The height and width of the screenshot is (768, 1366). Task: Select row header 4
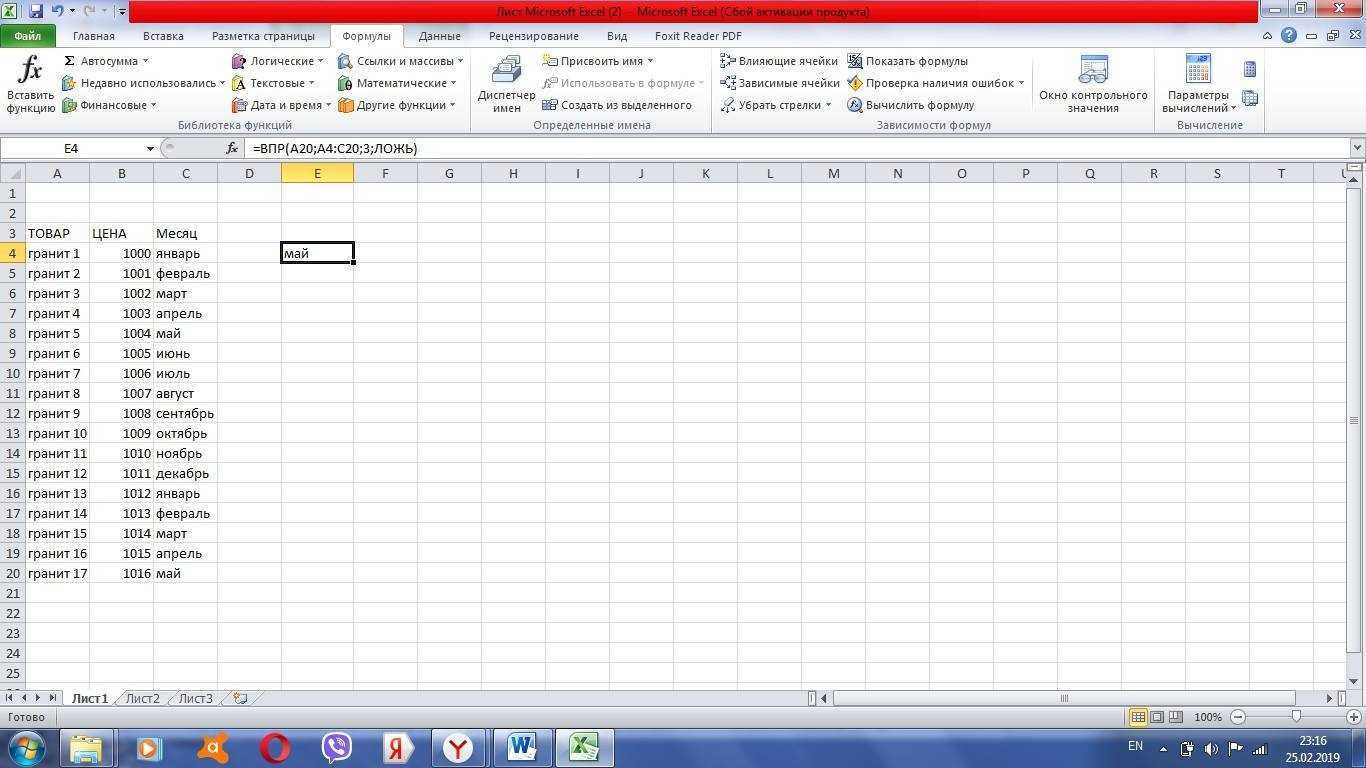click(12, 253)
